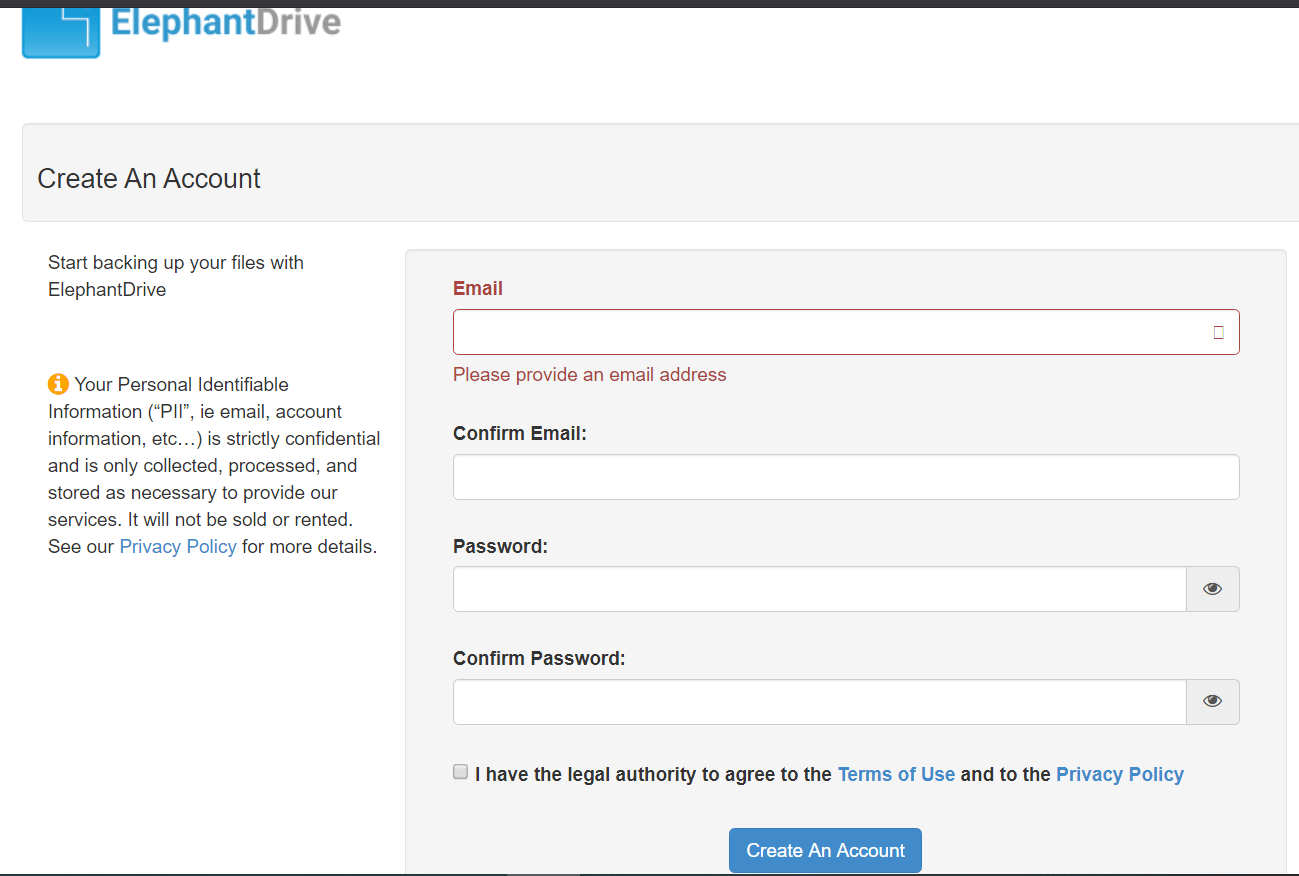Reveal the Confirm Password field contents
1299x876 pixels.
[1212, 701]
